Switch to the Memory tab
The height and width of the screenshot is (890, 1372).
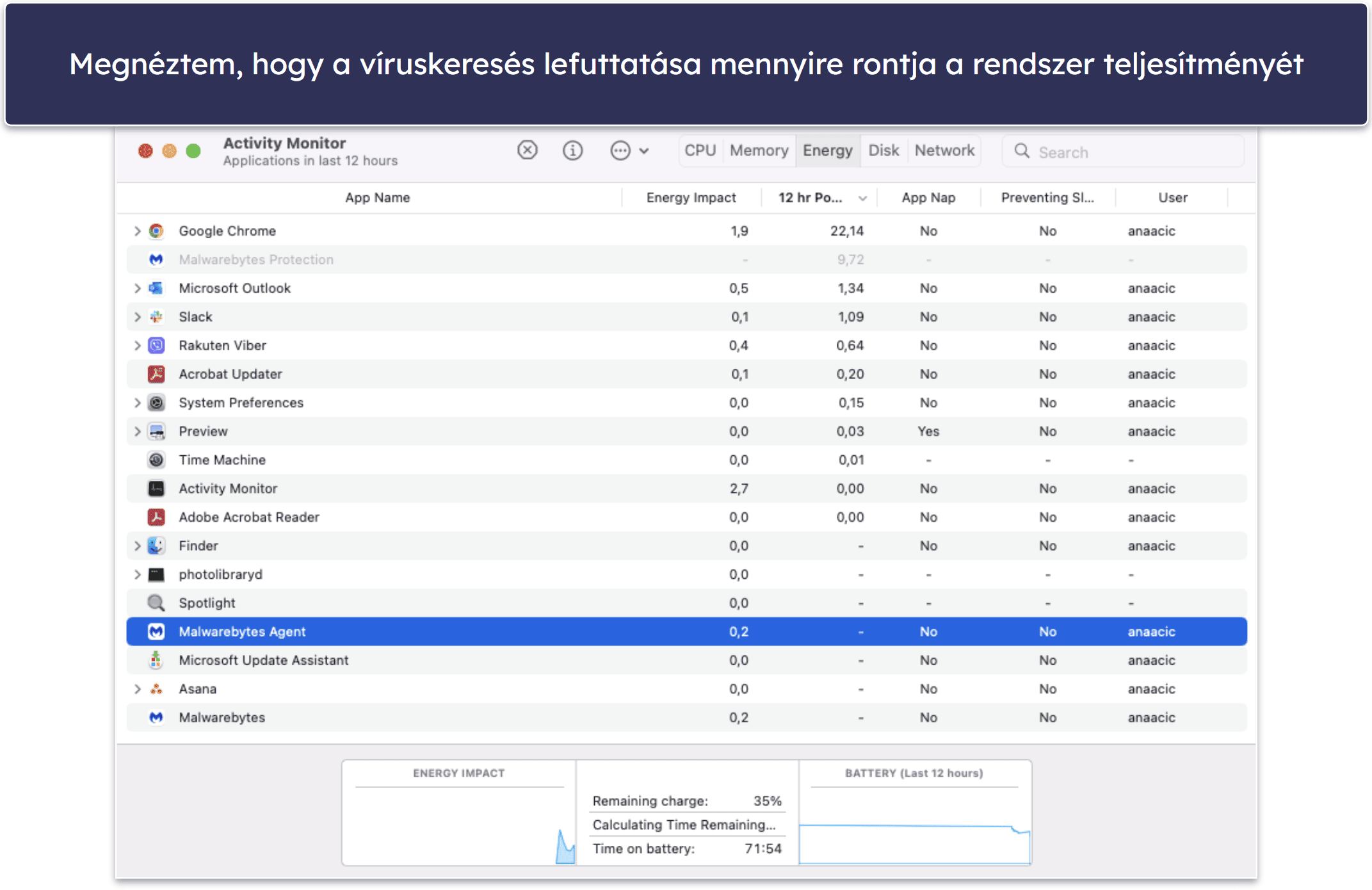click(x=759, y=150)
